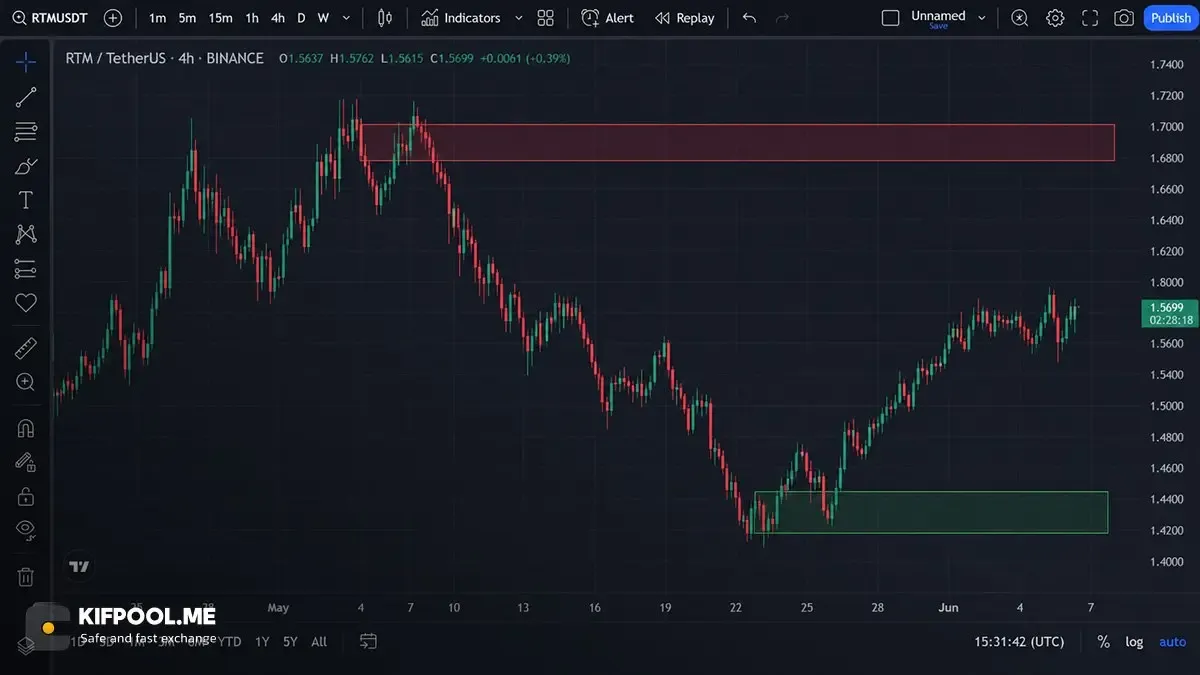Open the prediction and measurement tools

click(26, 269)
